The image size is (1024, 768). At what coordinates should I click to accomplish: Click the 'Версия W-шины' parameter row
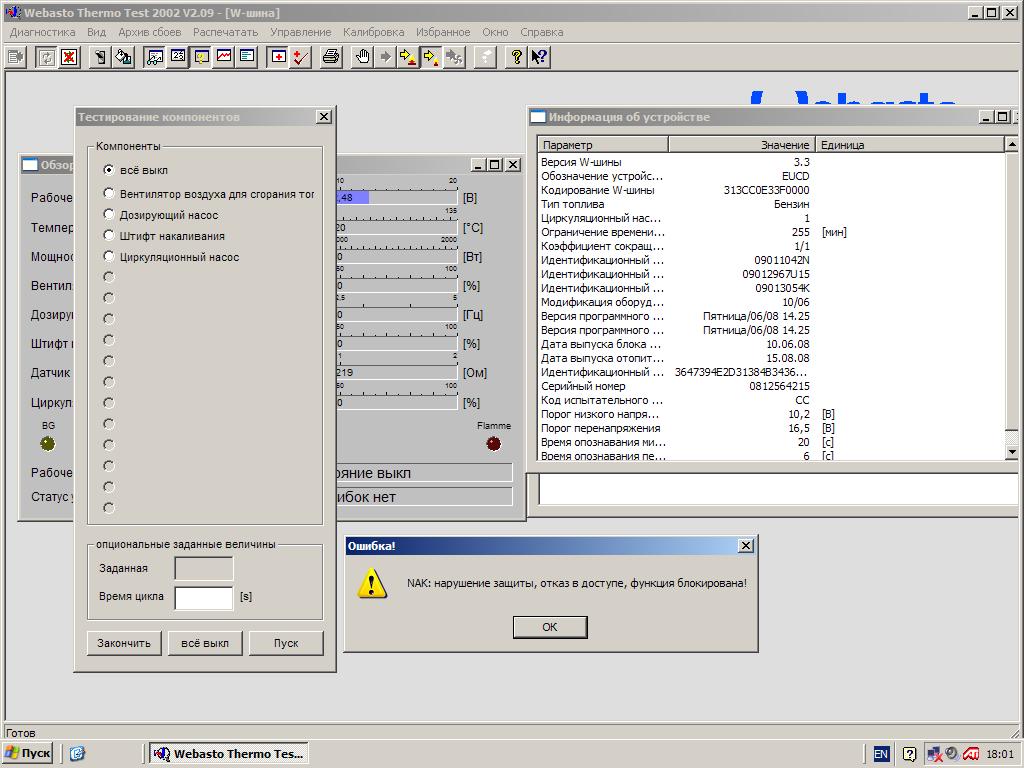click(x=771, y=162)
